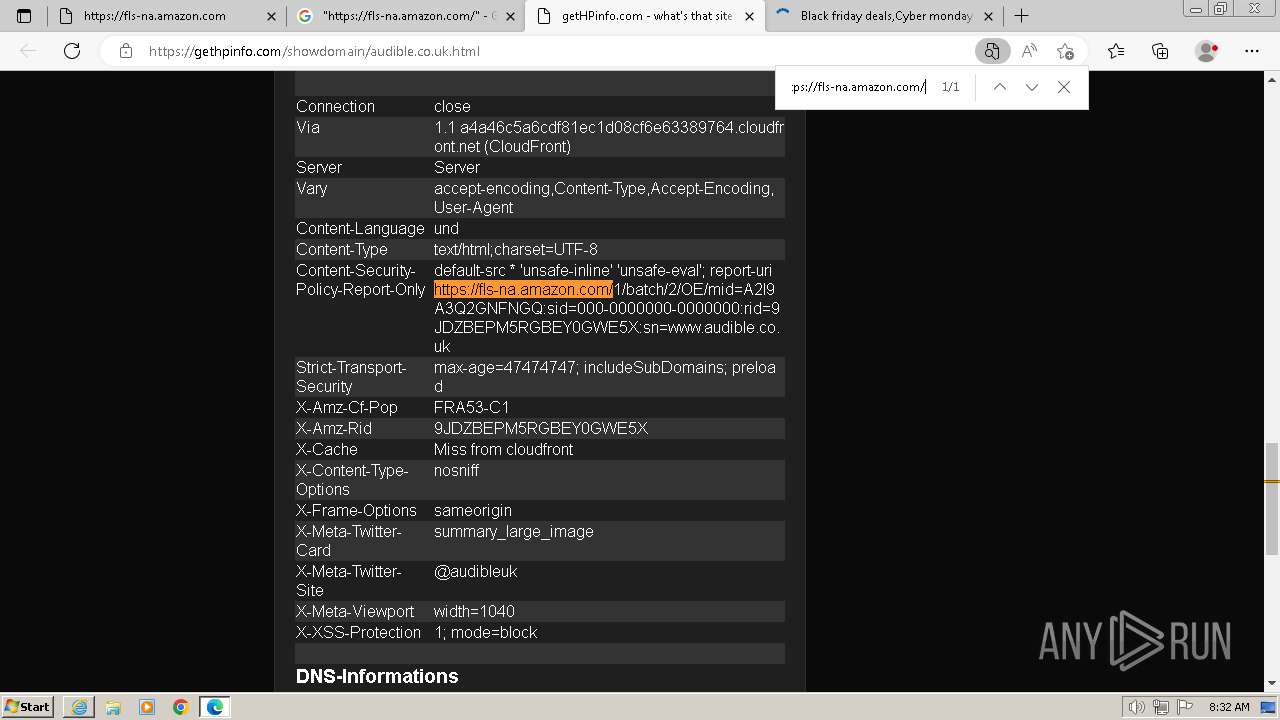
Task: Click the find-on-page search field
Action: [x=858, y=87]
